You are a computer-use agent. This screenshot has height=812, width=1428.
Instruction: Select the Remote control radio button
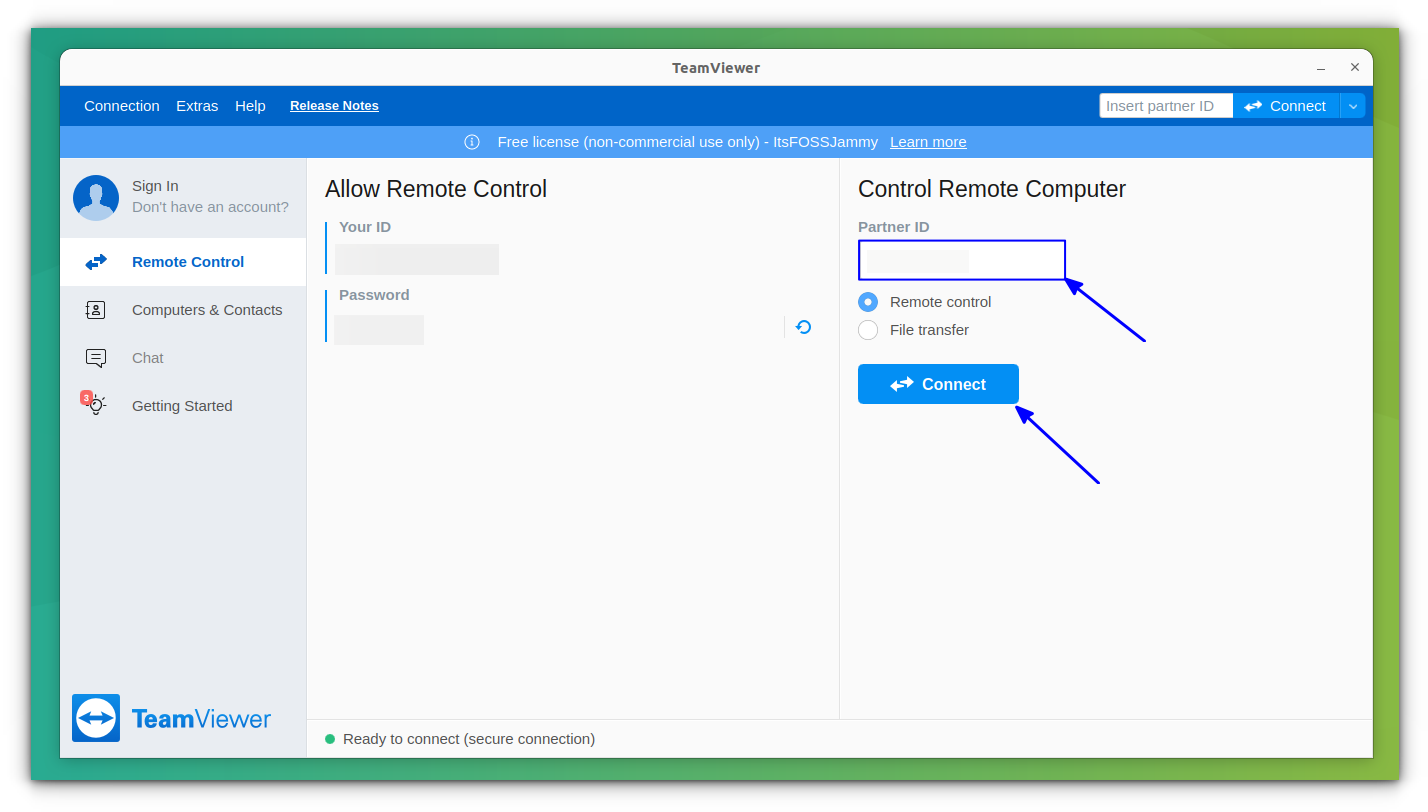point(867,301)
